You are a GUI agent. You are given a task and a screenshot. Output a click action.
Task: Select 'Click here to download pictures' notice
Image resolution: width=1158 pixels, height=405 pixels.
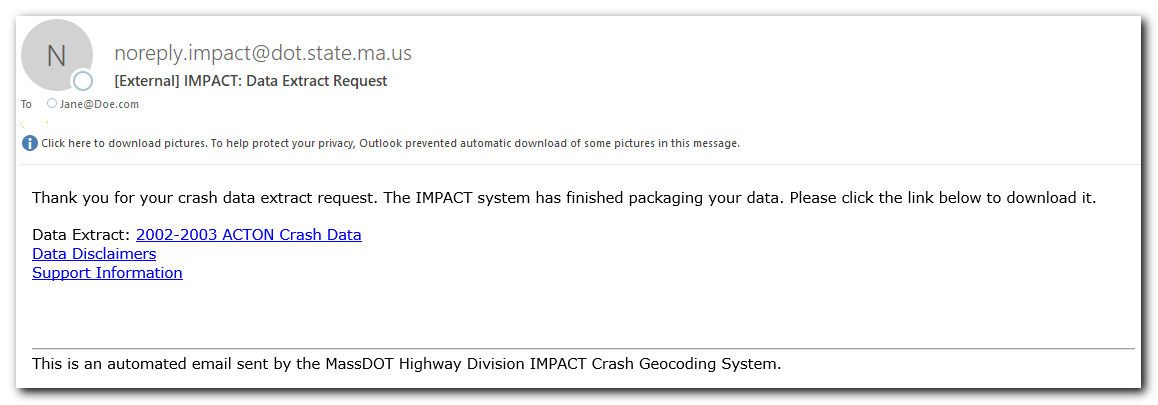[123, 143]
